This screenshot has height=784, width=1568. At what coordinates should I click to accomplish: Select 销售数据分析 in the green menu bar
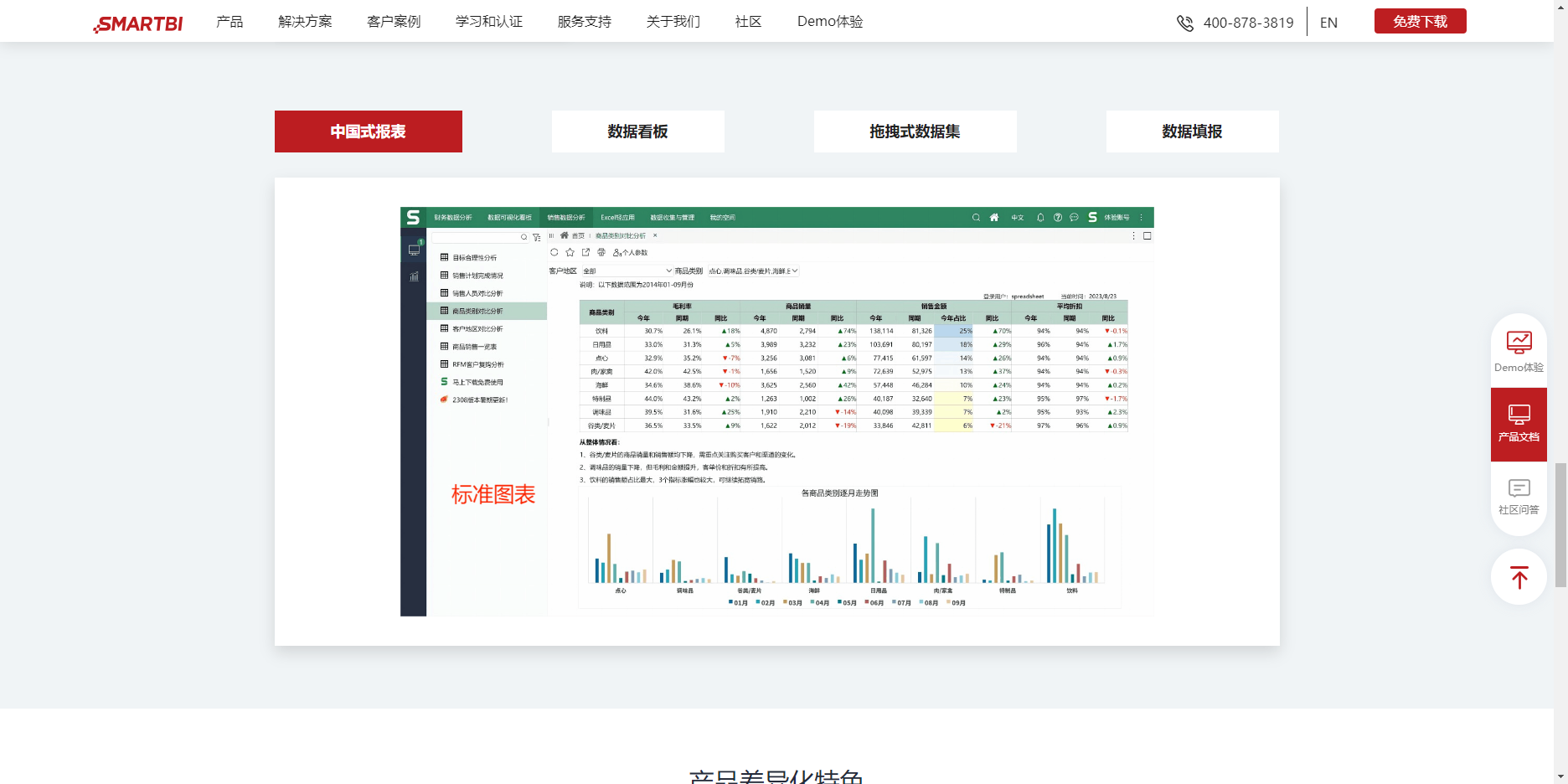click(x=568, y=217)
